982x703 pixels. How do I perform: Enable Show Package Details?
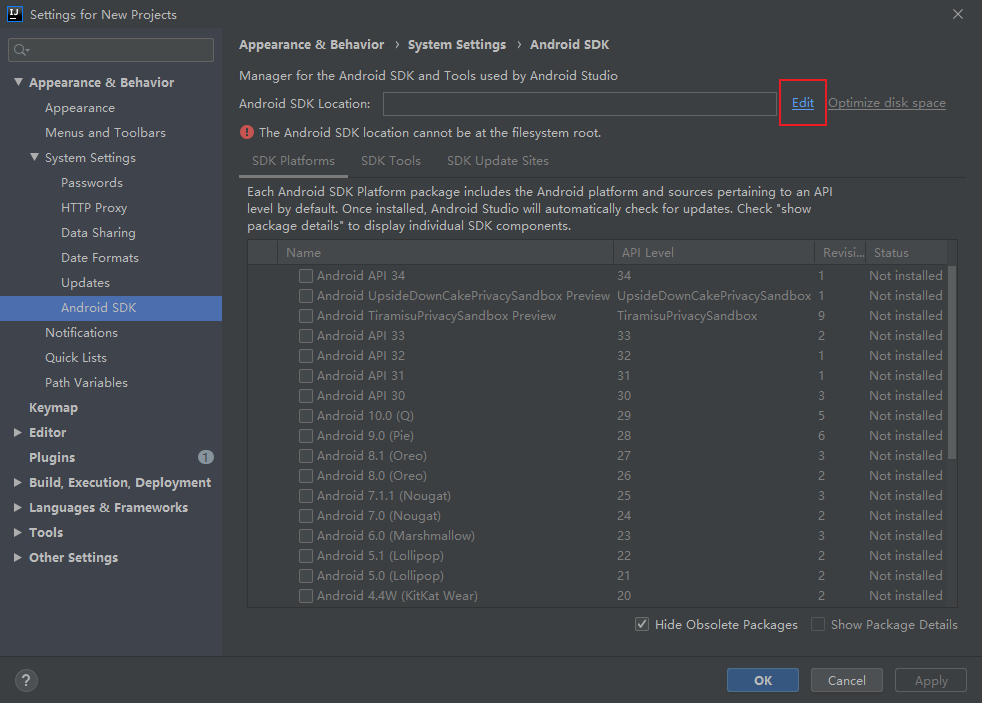point(817,624)
